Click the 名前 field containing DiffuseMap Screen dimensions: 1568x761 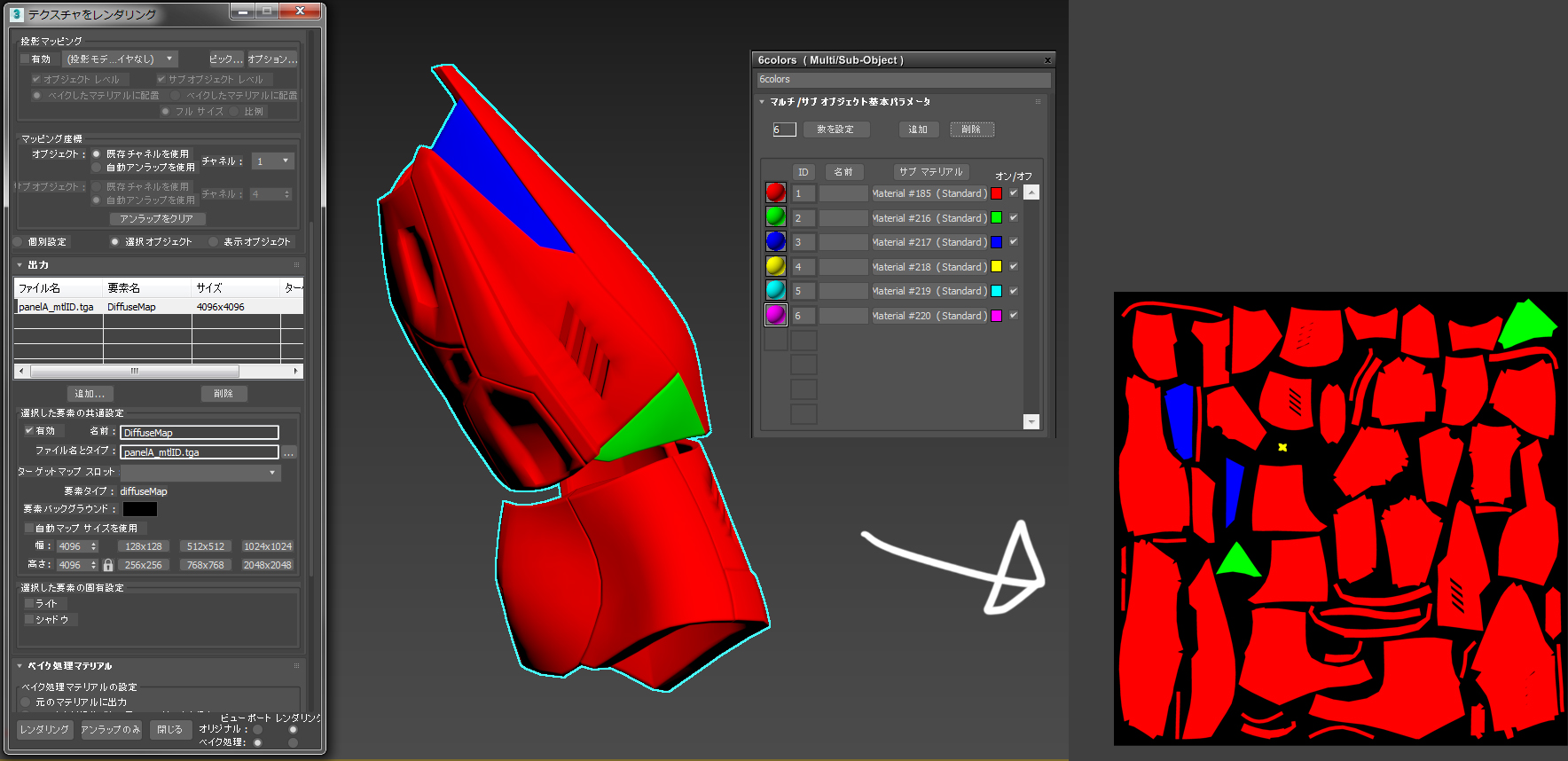[x=200, y=433]
